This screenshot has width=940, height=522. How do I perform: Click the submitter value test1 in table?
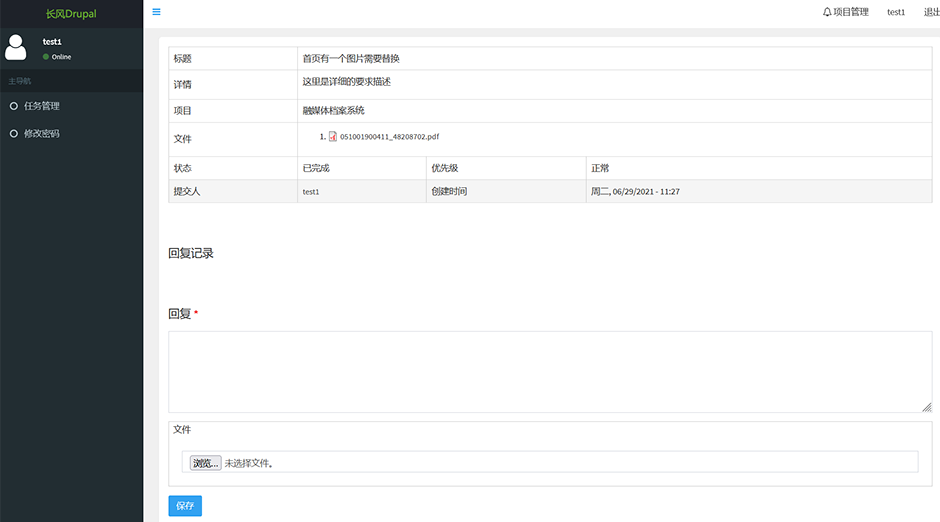coord(311,192)
